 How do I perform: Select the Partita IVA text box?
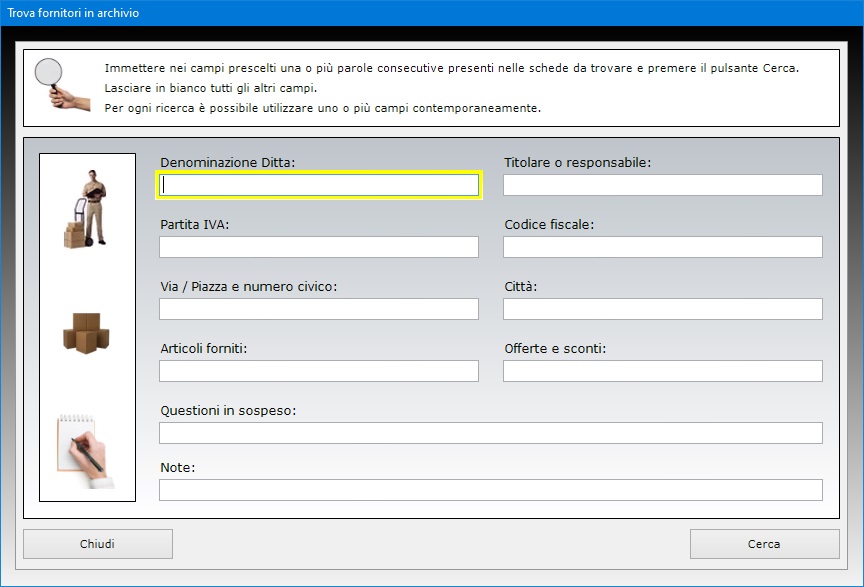pyautogui.click(x=319, y=247)
